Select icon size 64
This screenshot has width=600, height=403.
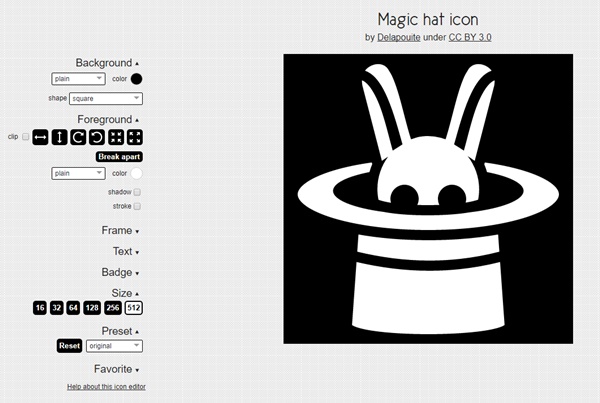pyautogui.click(x=73, y=308)
